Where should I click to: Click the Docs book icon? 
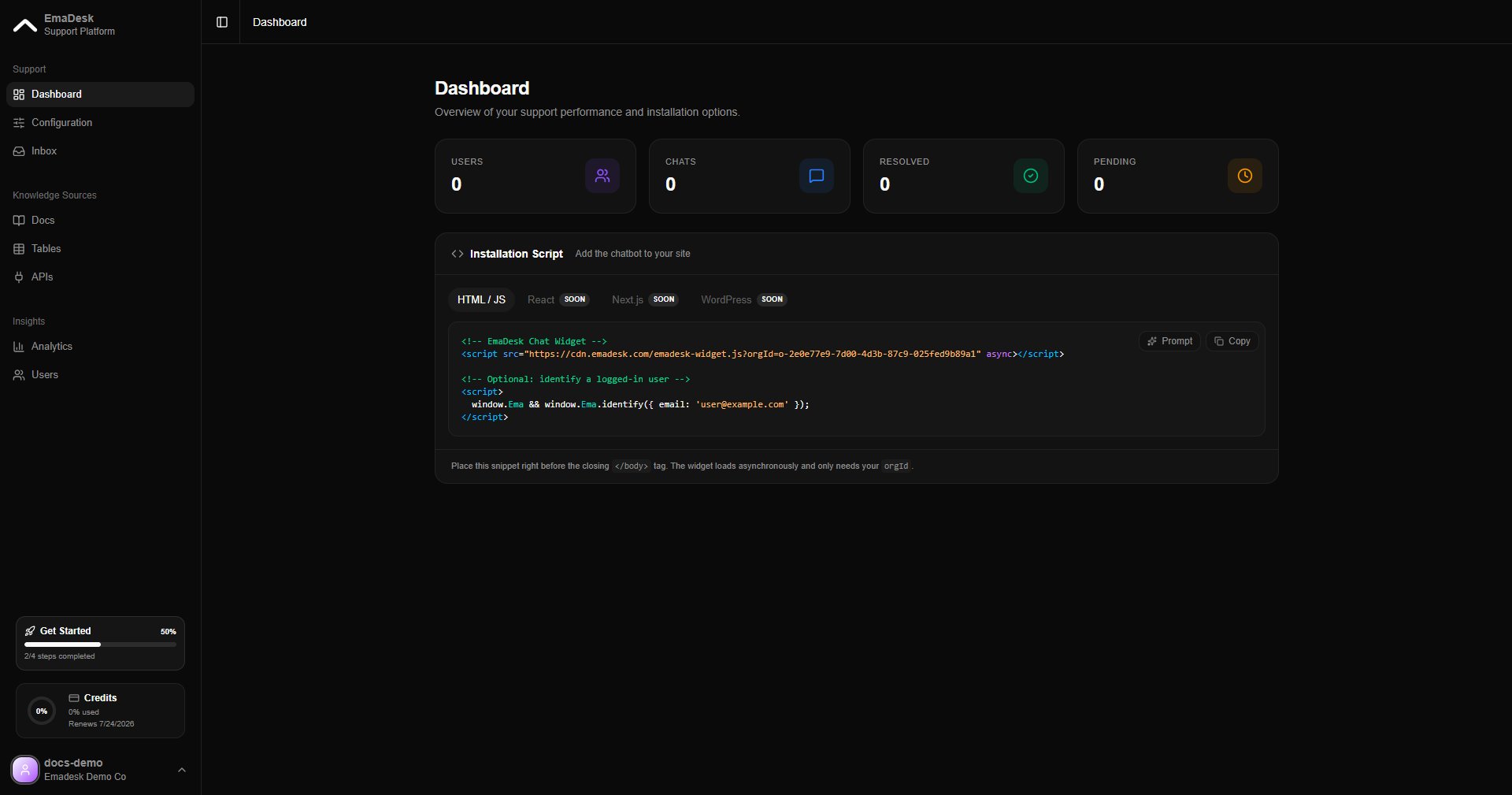19,221
